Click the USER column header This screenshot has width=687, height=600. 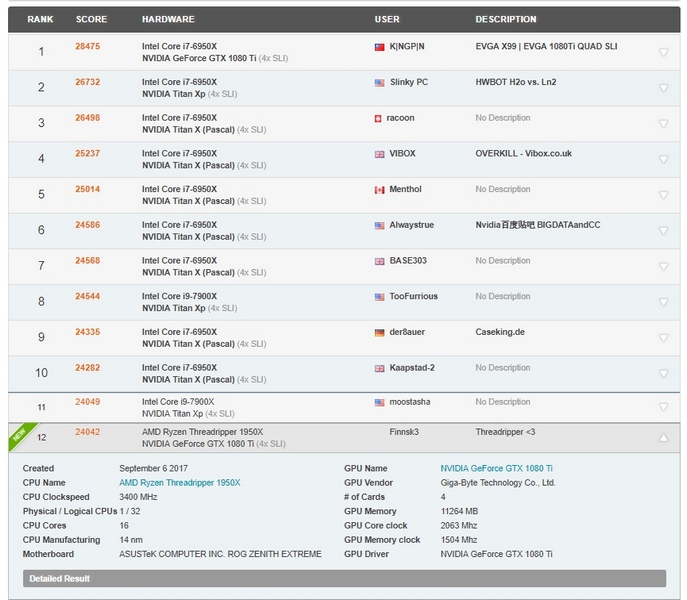(x=387, y=19)
